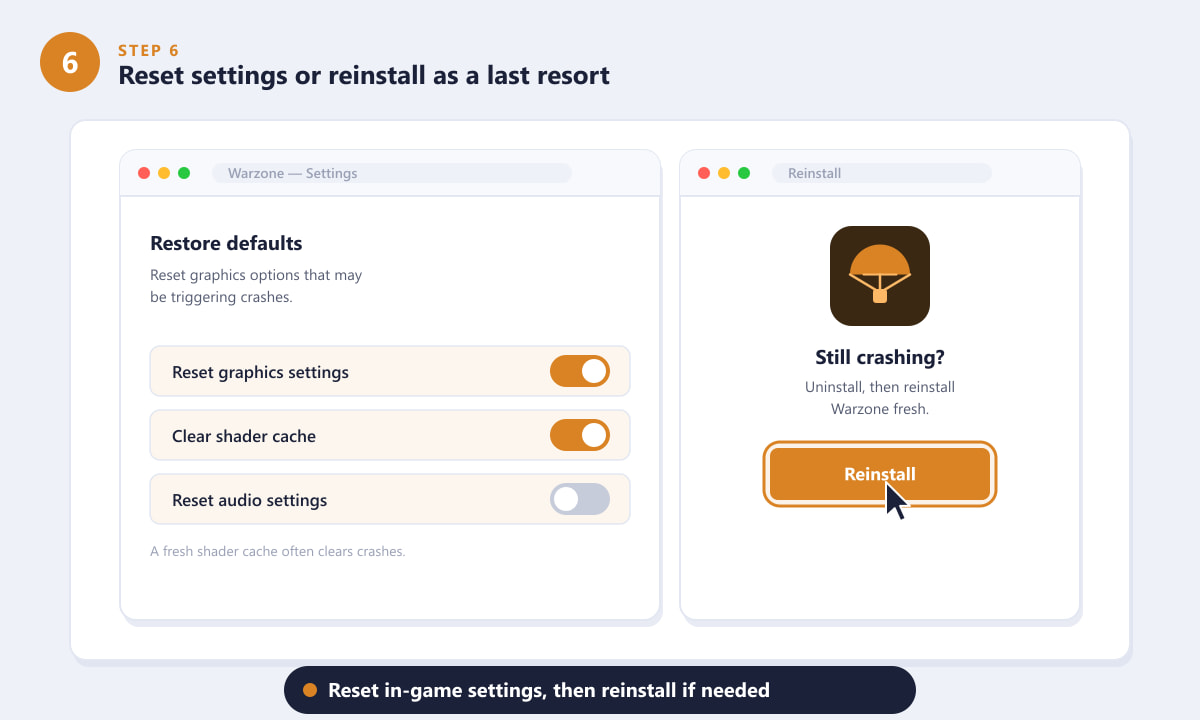The height and width of the screenshot is (720, 1200).
Task: Click the Warzone parachute app icon
Action: (880, 276)
